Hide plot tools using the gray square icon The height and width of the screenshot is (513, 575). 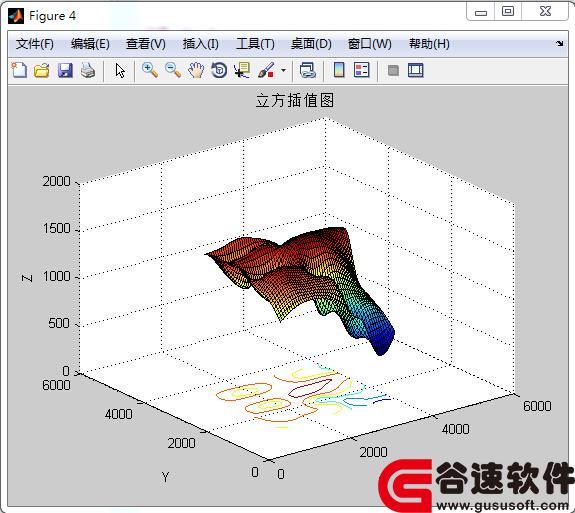[x=393, y=70]
